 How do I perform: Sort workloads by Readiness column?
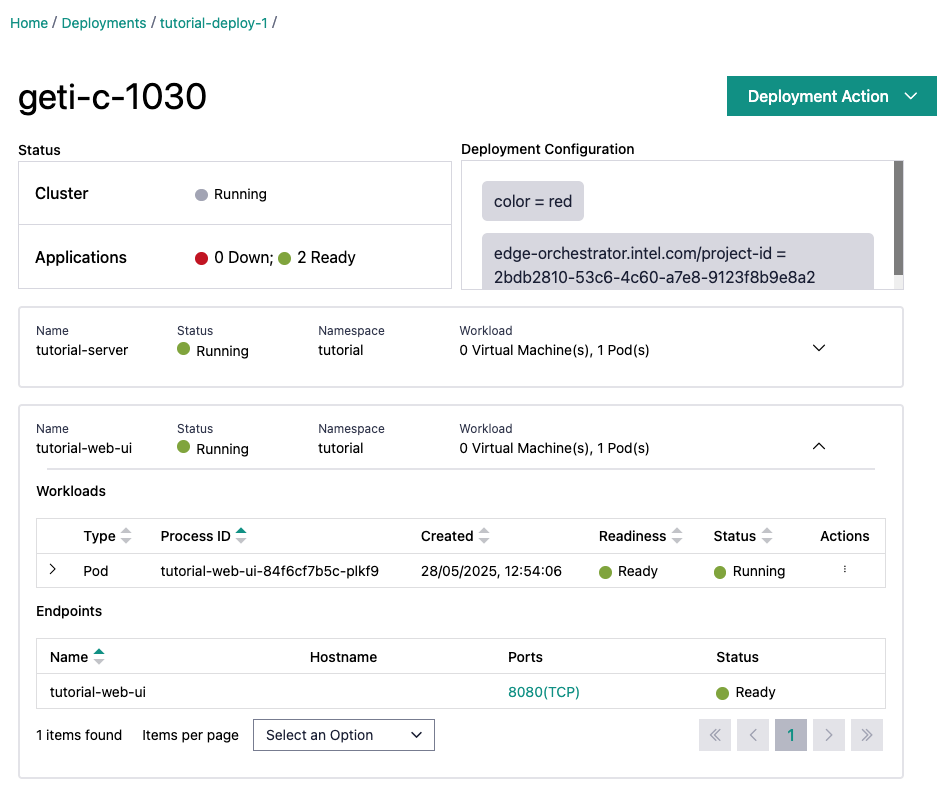click(677, 536)
